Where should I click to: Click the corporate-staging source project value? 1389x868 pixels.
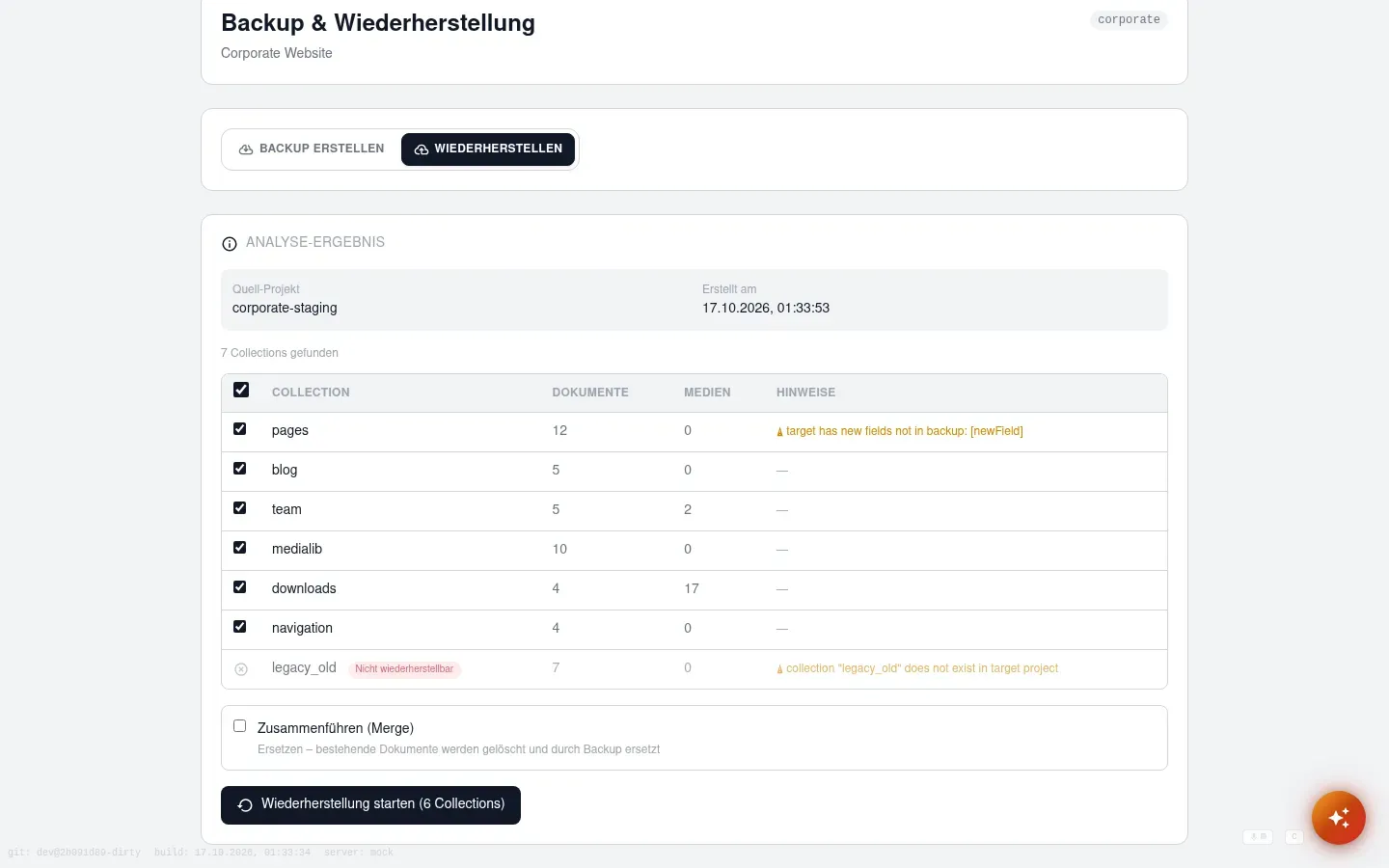285,308
